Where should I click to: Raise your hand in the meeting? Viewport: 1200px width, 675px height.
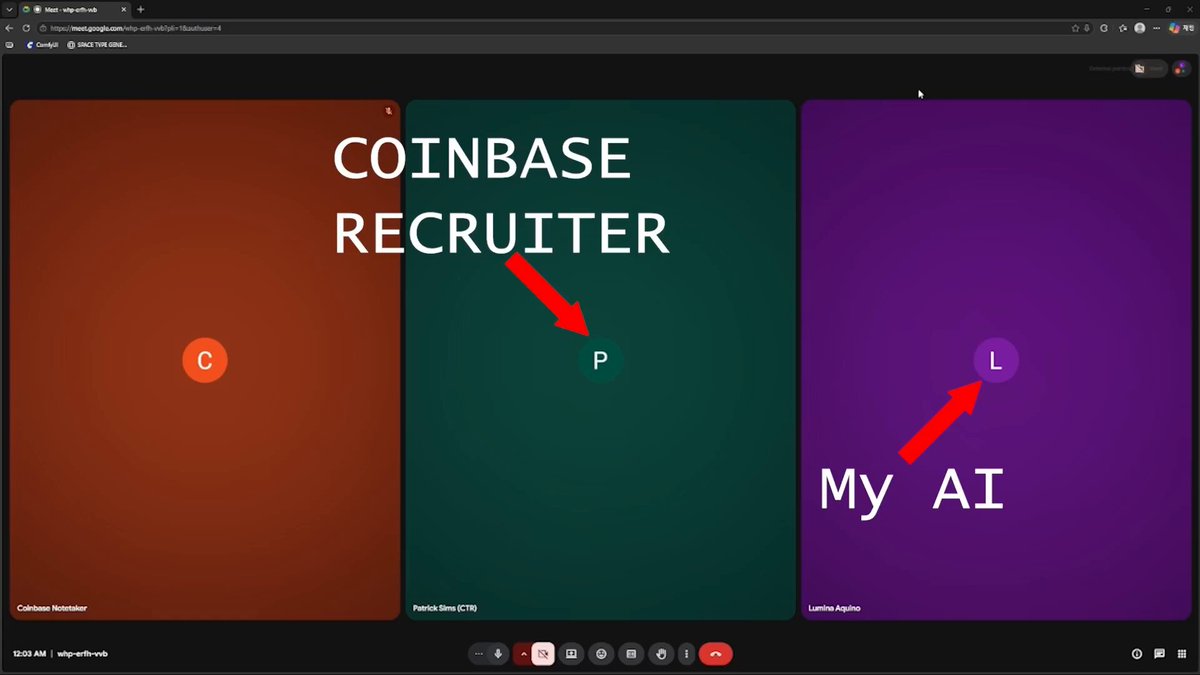click(x=660, y=654)
